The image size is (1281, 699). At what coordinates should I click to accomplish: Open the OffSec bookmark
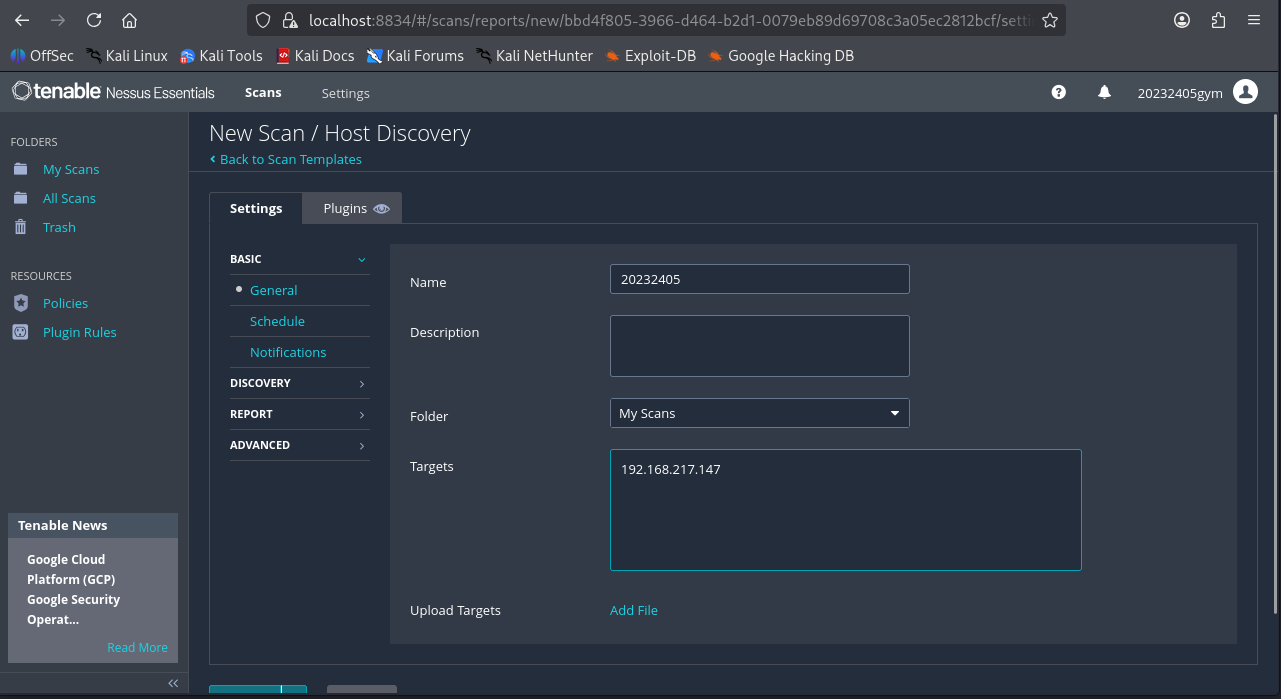pyautogui.click(x=42, y=56)
